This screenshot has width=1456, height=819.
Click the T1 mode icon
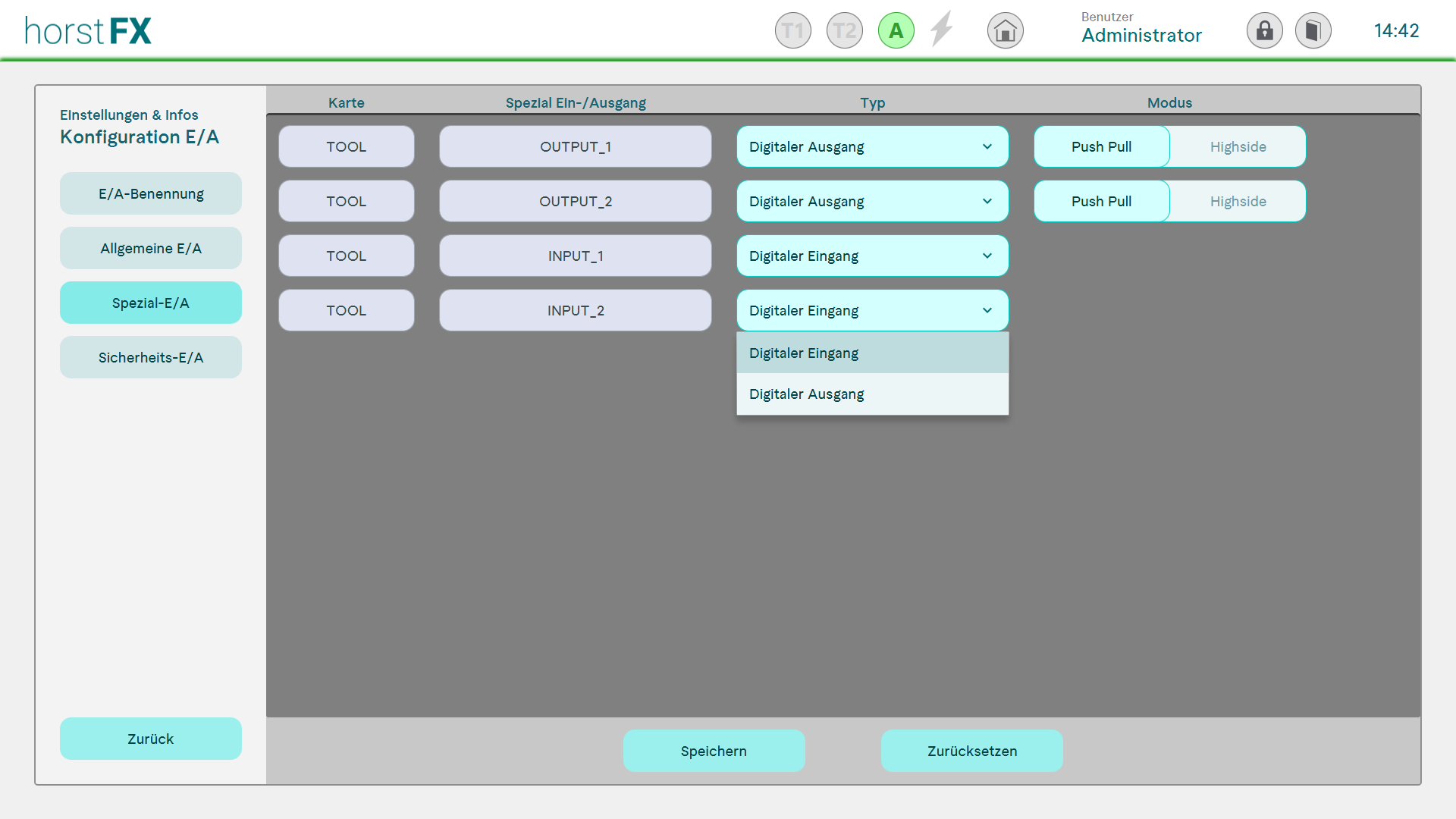792,31
